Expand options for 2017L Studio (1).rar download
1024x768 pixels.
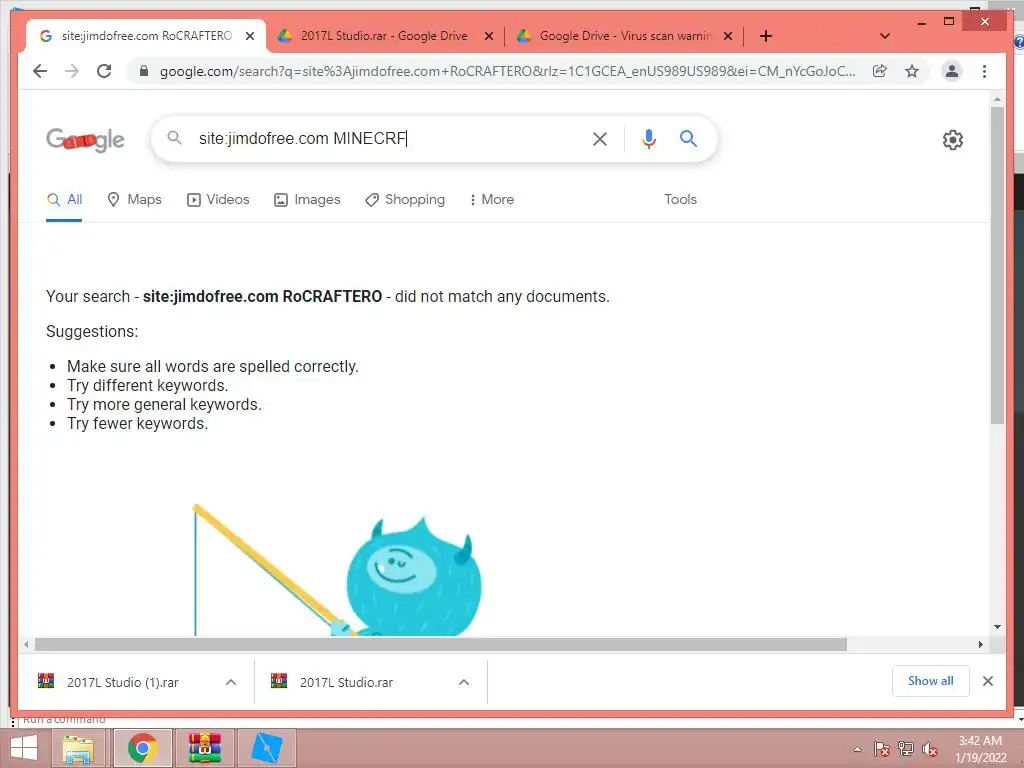click(231, 682)
